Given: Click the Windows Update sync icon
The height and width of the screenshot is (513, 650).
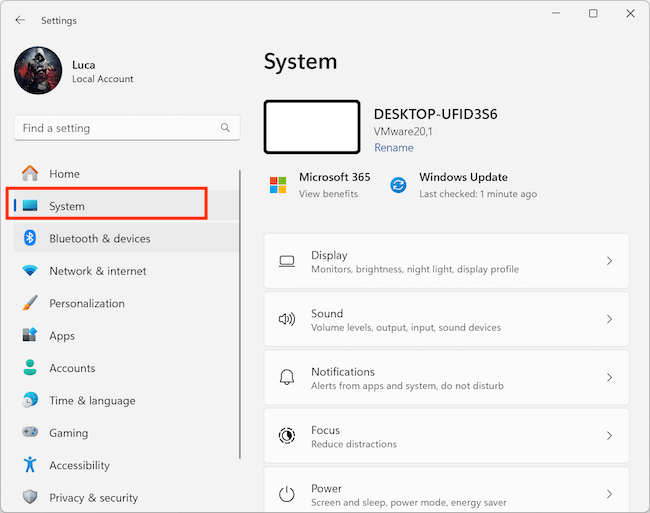Looking at the screenshot, I should (398, 185).
